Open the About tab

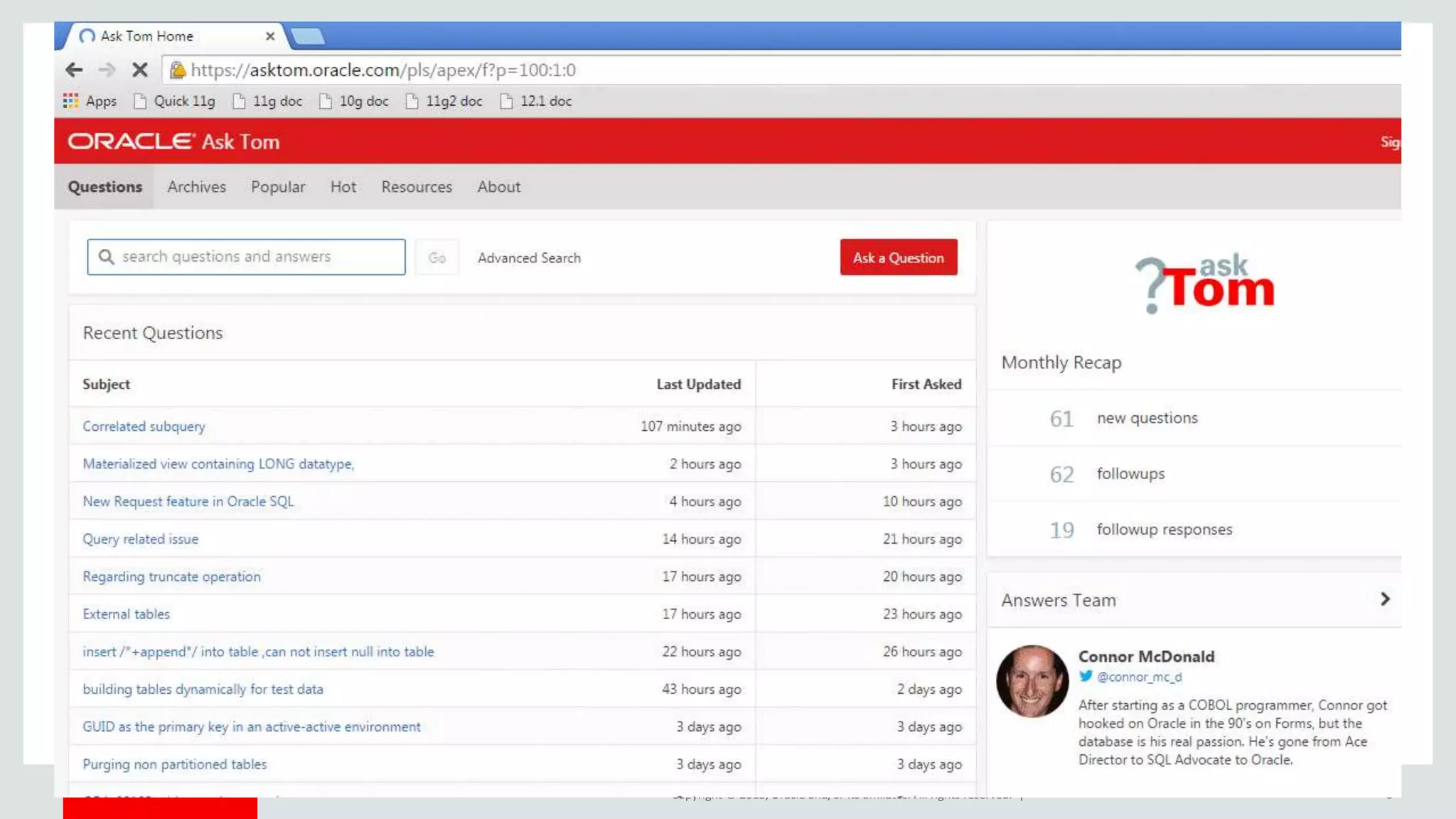498,186
